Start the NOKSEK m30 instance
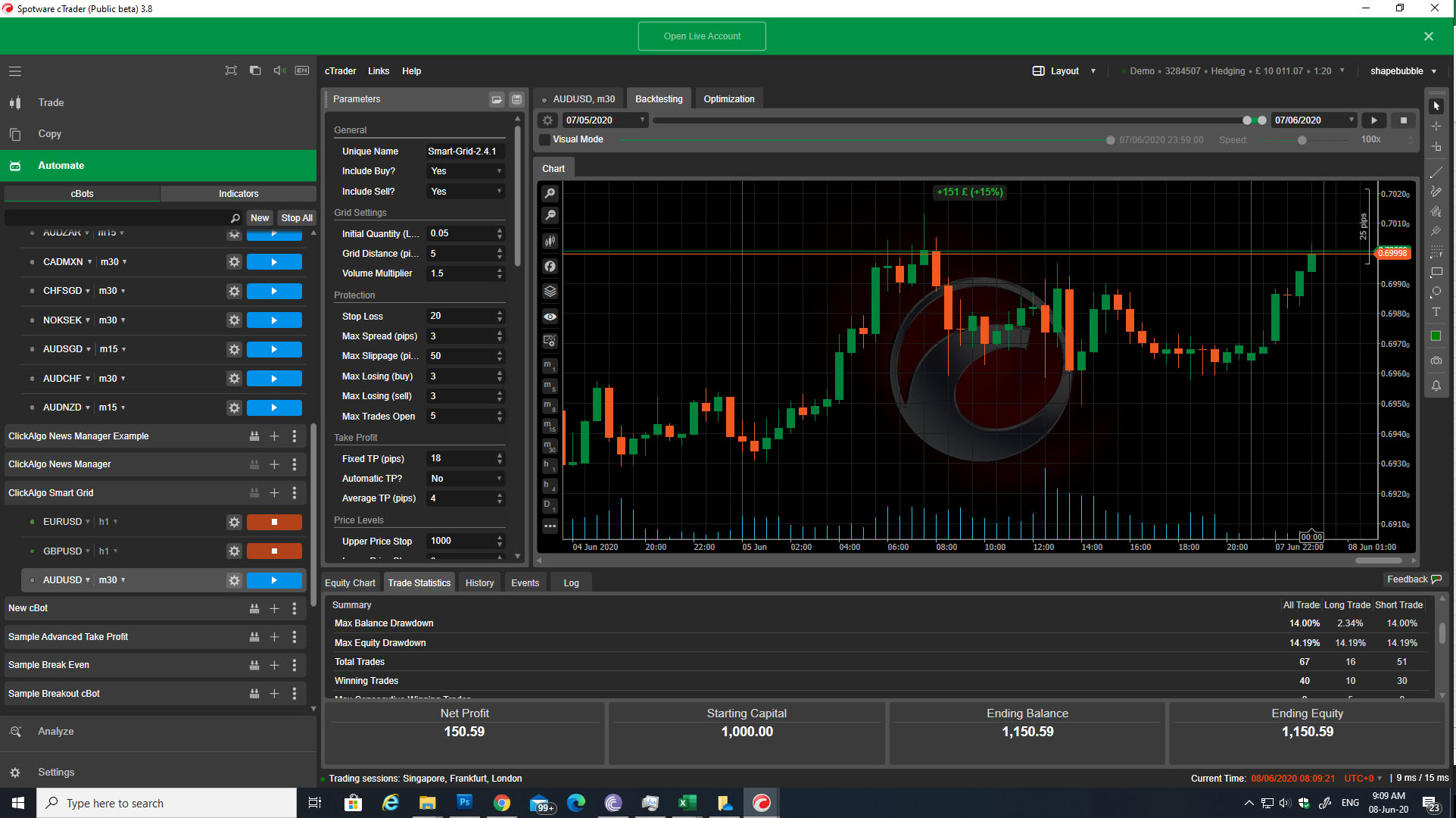This screenshot has width=1456, height=818. [x=274, y=320]
